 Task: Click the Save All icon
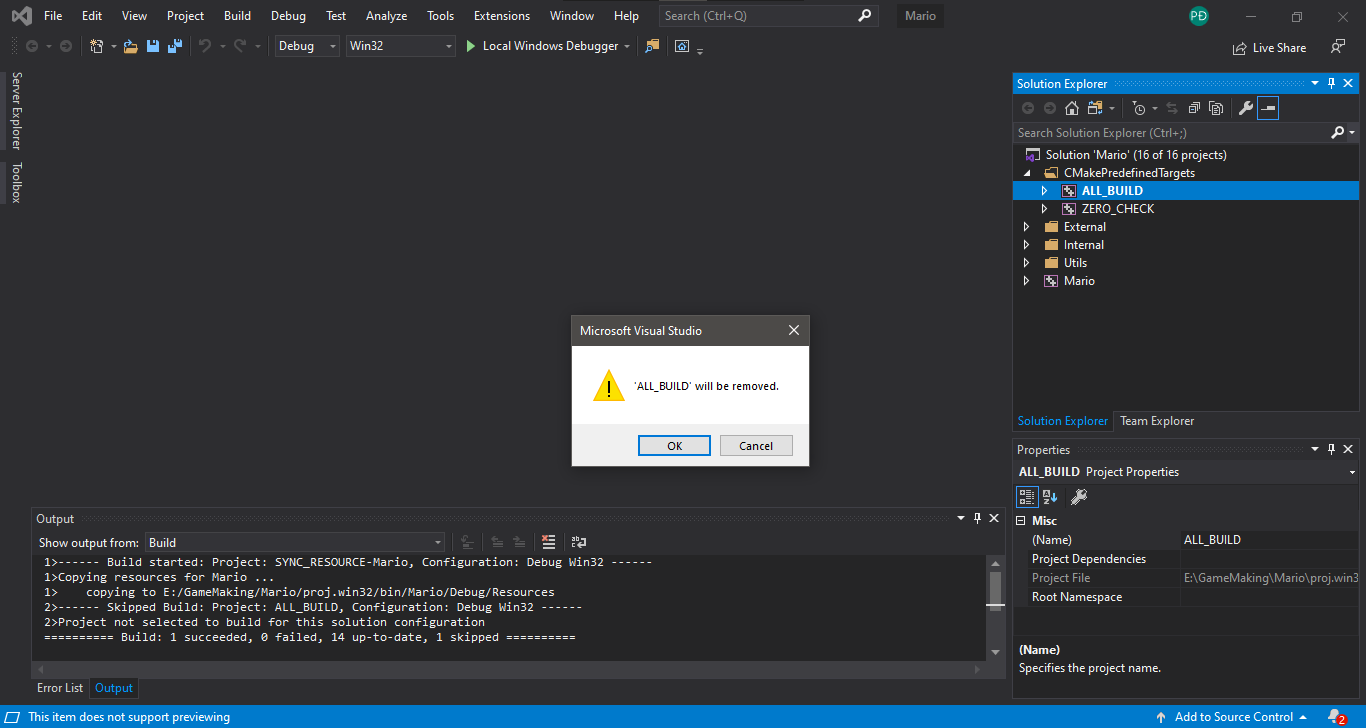click(175, 46)
